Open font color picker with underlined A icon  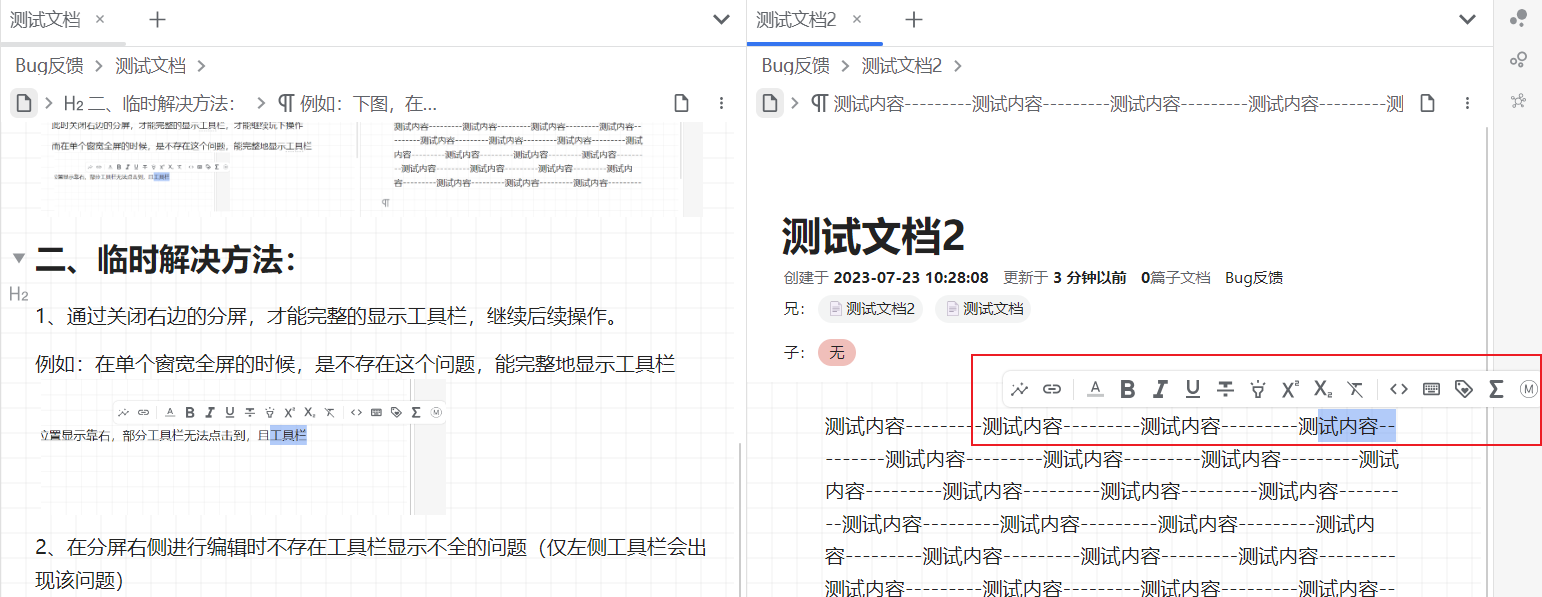point(1095,389)
